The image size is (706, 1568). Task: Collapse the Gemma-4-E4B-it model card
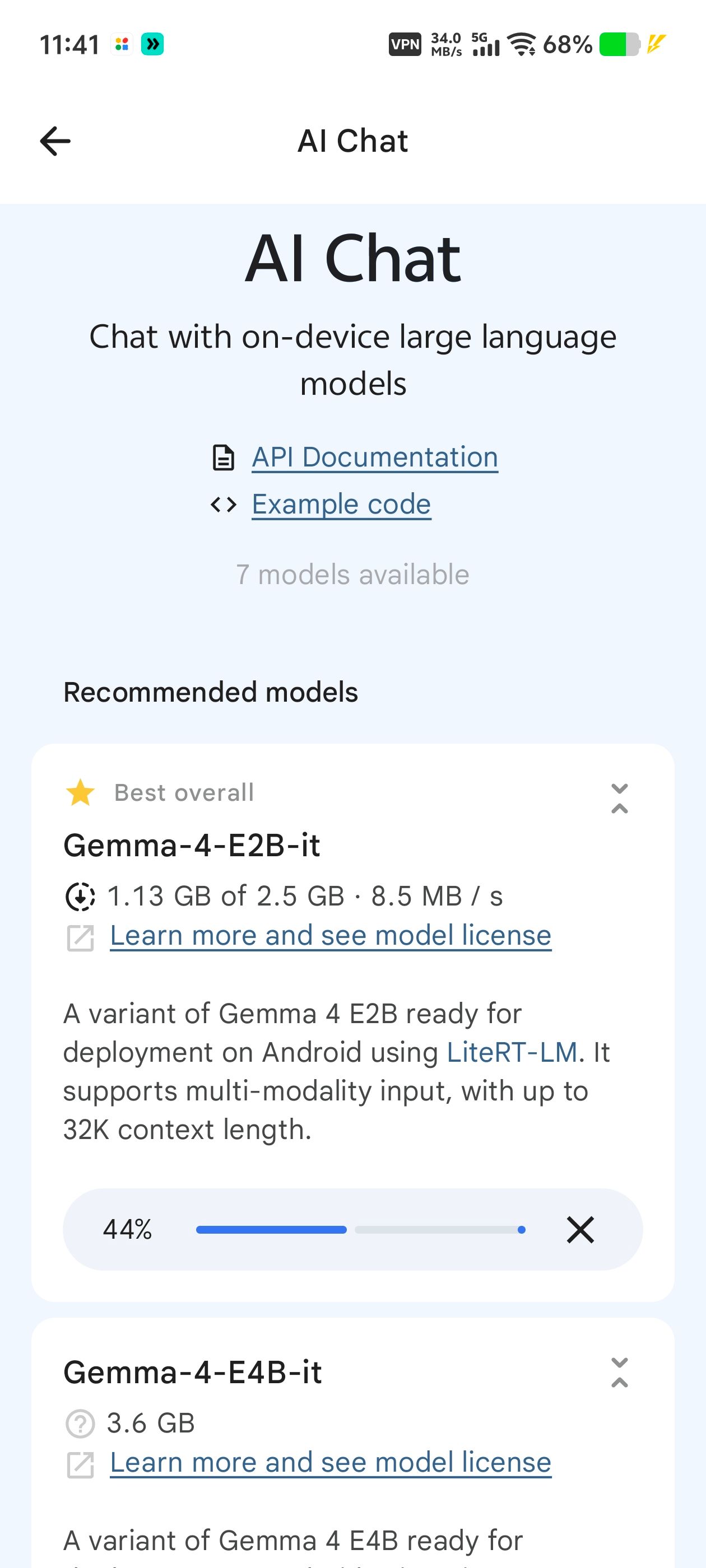point(619,1373)
